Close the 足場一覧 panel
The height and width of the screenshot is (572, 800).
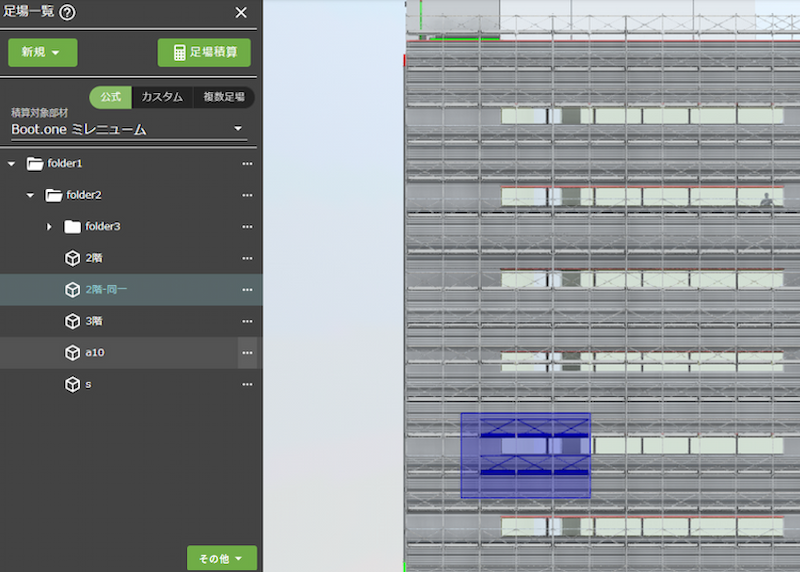[x=241, y=12]
